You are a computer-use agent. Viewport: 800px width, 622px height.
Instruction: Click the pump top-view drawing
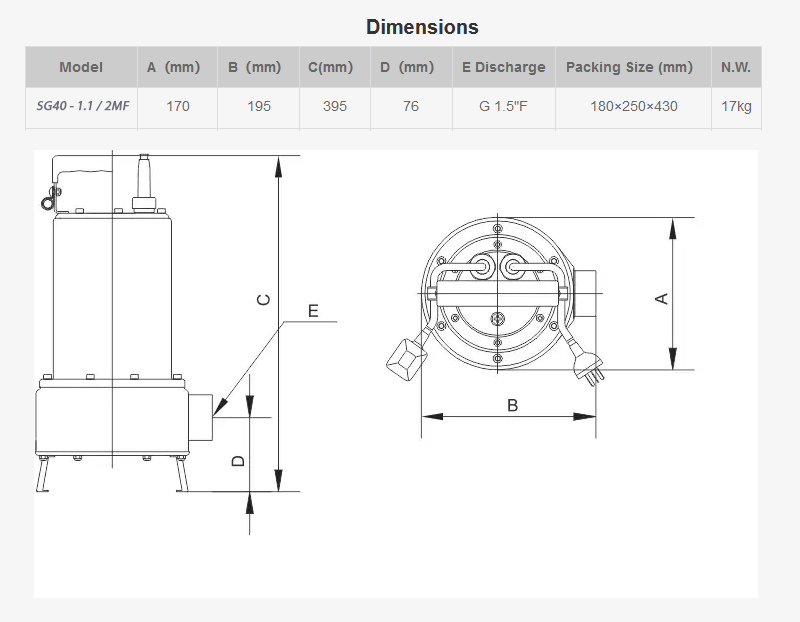coord(496,299)
